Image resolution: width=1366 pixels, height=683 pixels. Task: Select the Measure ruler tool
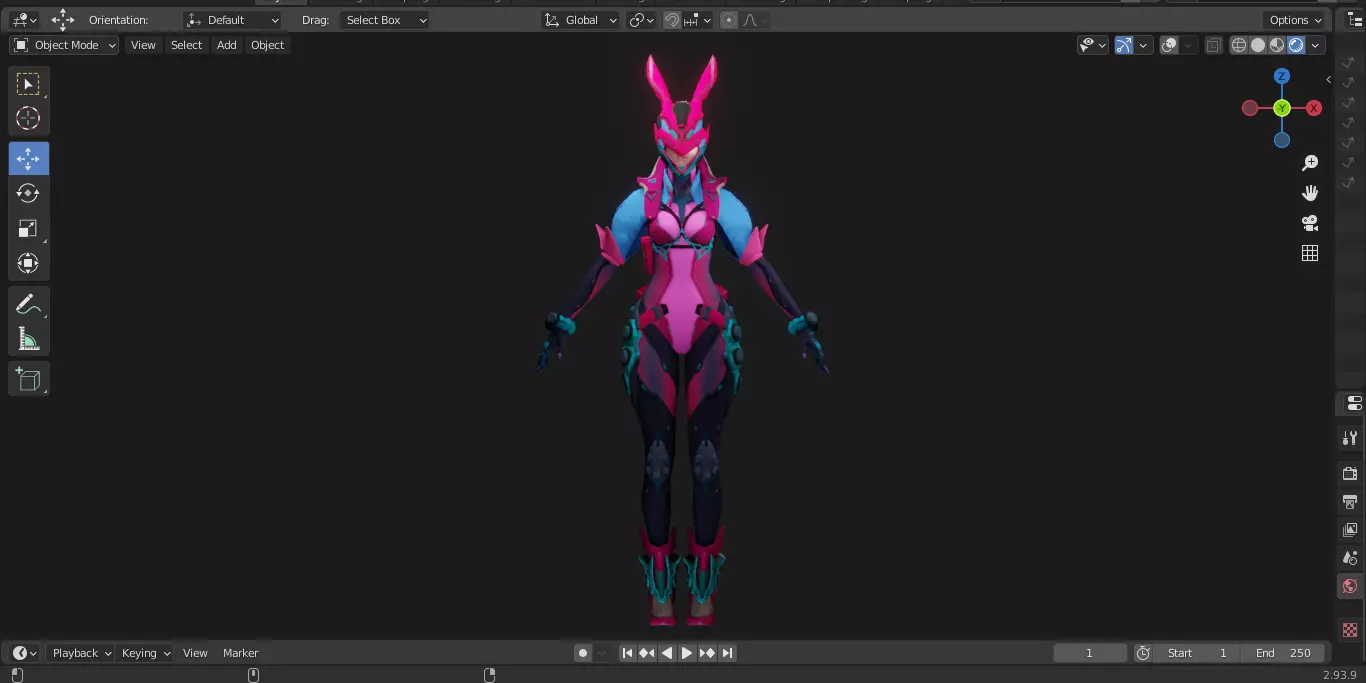point(28,339)
